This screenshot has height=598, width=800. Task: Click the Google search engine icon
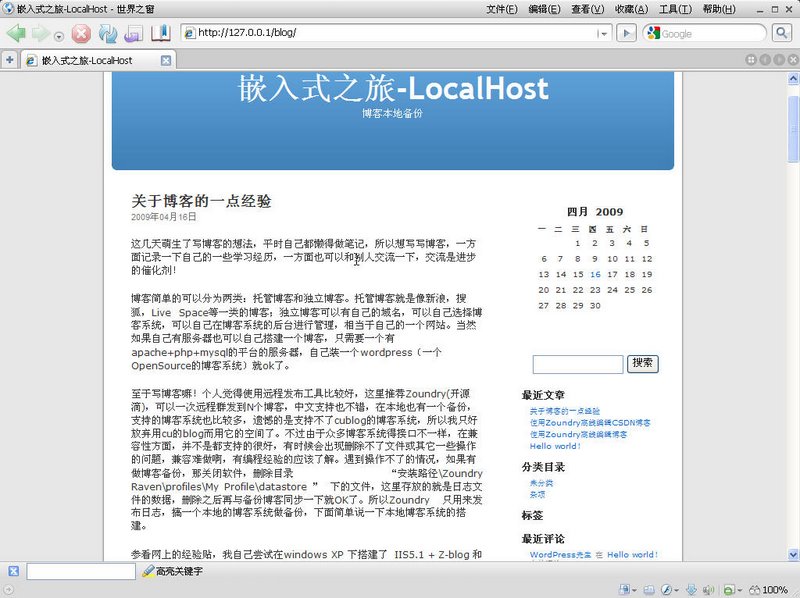[653, 34]
